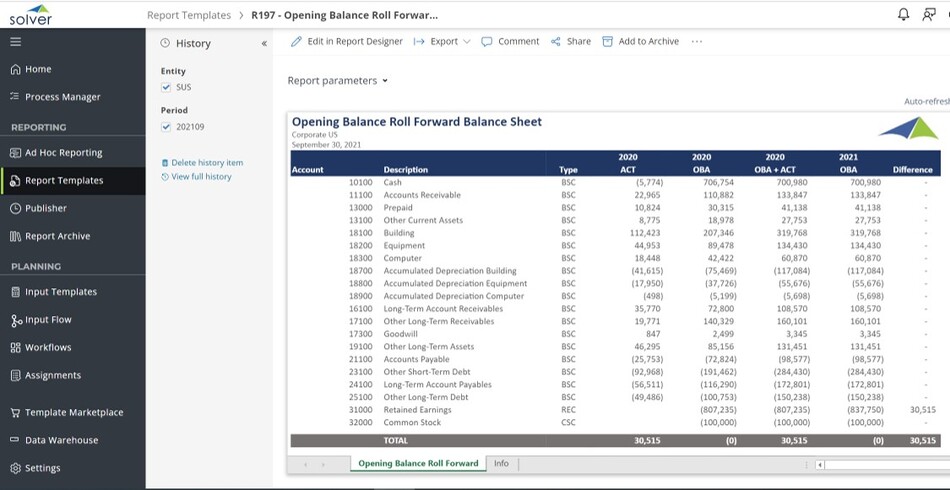The image size is (950, 490).
Task: Expand the Report parameters dropdown
Action: pyautogui.click(x=337, y=81)
